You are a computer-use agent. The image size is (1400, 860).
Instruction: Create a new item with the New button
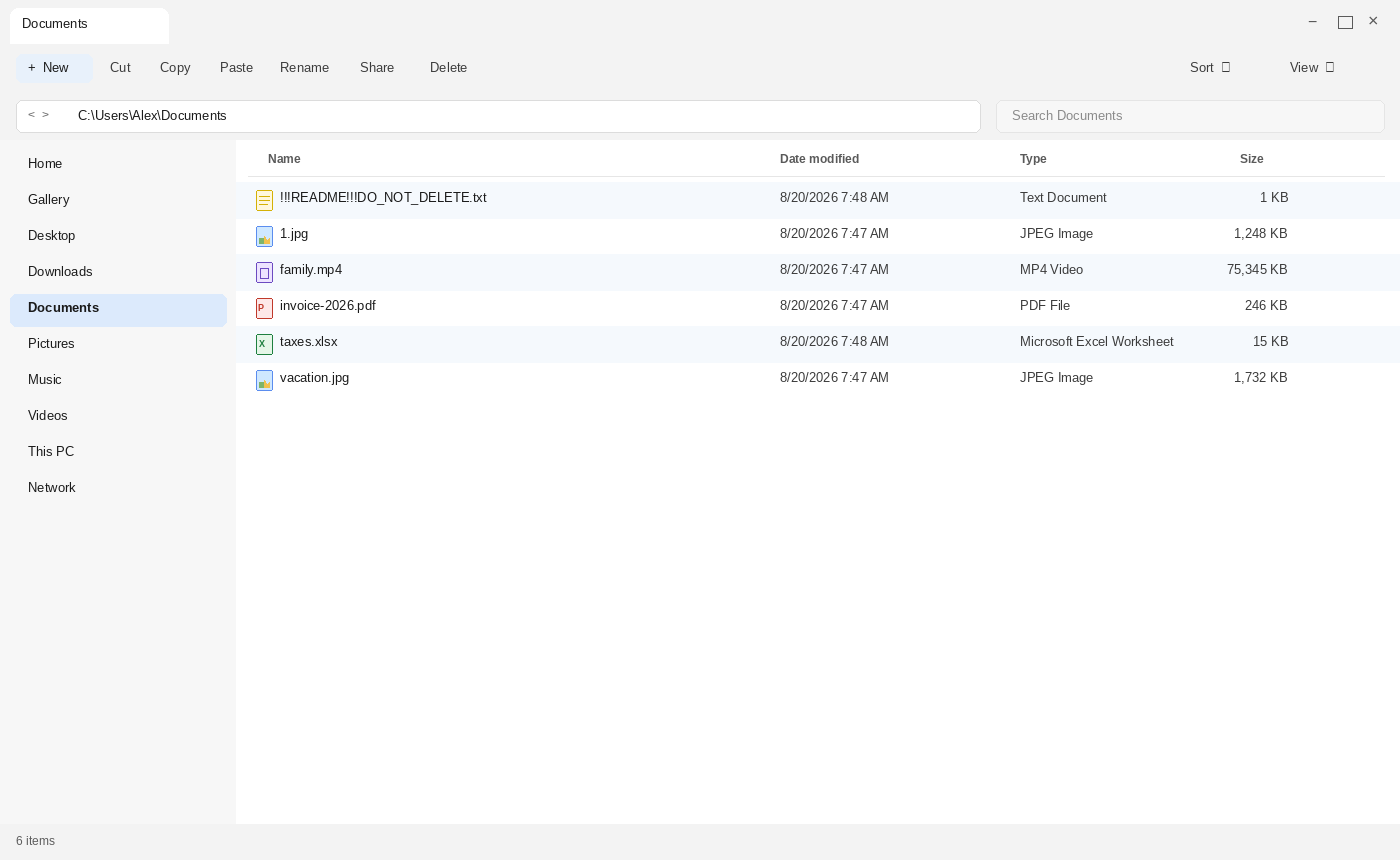tap(54, 68)
